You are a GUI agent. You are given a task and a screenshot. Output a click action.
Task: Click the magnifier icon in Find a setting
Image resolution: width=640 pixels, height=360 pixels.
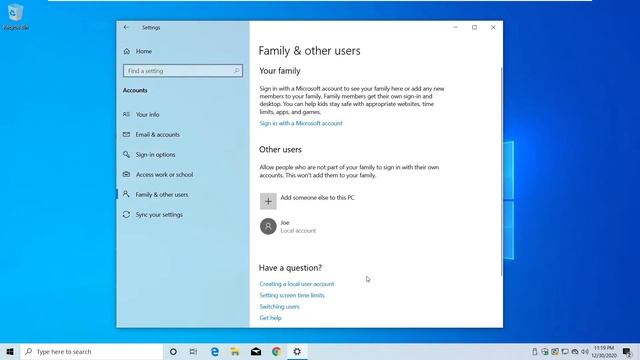point(237,71)
